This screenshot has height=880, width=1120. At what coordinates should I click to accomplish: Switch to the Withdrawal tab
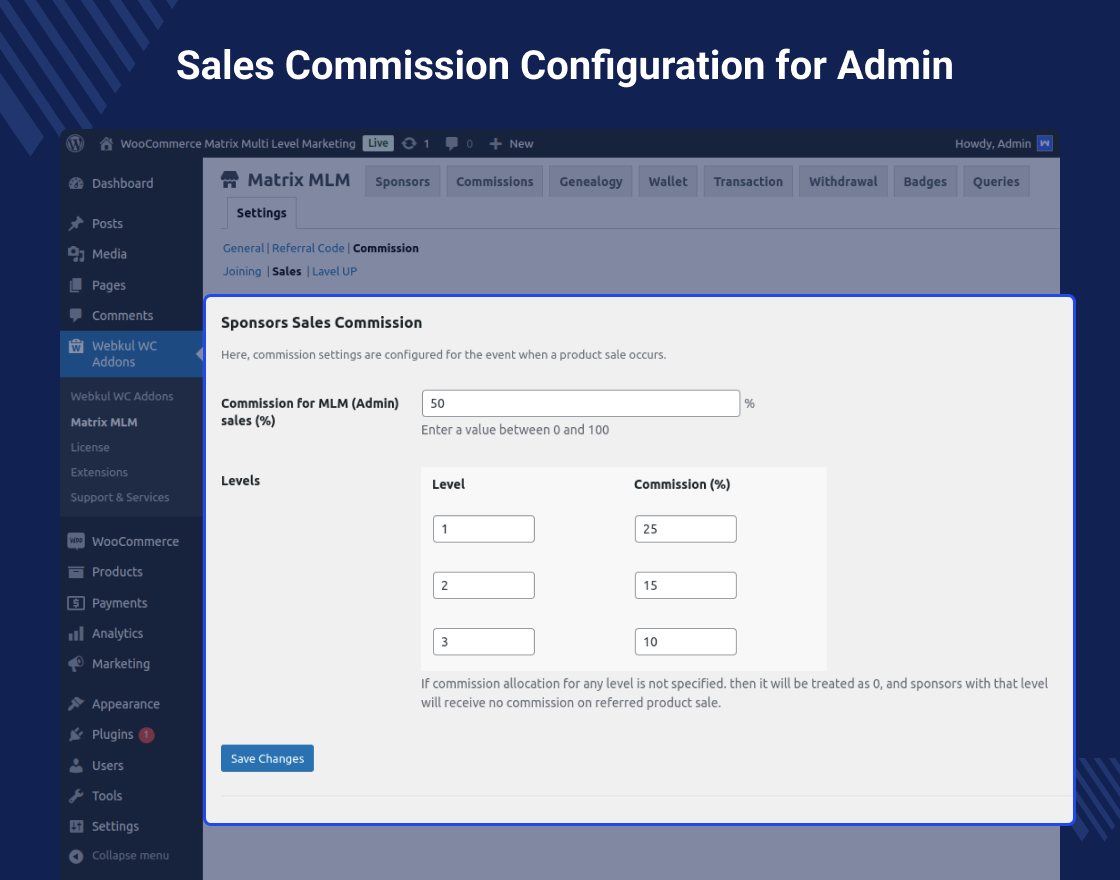point(843,181)
